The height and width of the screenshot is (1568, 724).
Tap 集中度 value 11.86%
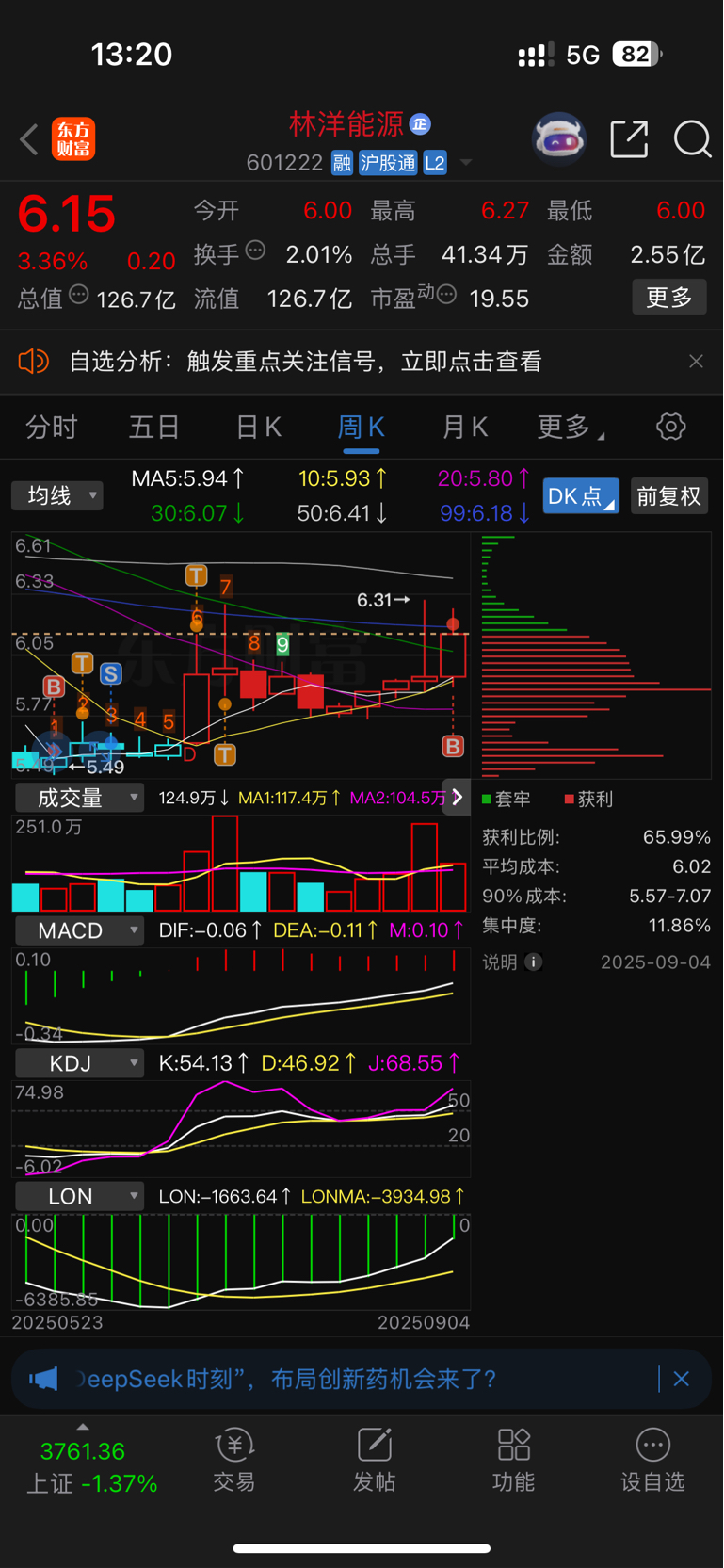point(680,925)
